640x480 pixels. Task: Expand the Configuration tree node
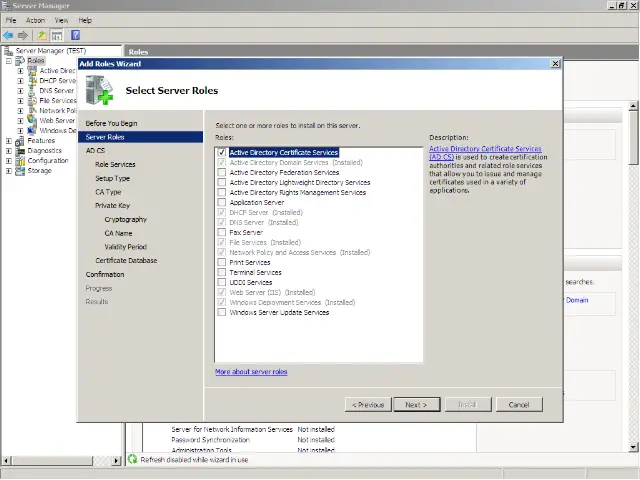[x=9, y=161]
